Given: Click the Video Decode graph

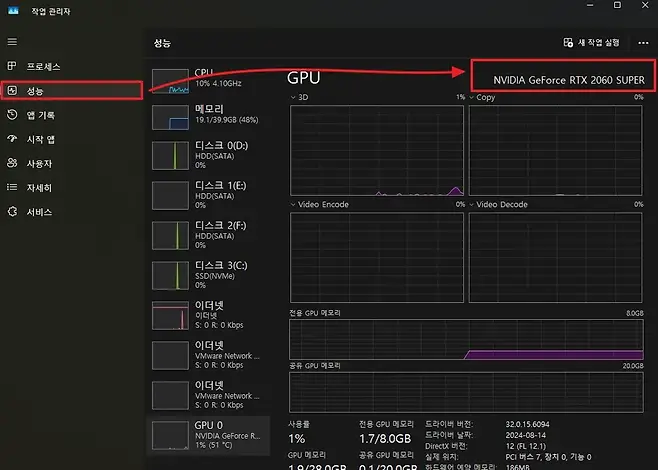Looking at the screenshot, I should (555, 258).
